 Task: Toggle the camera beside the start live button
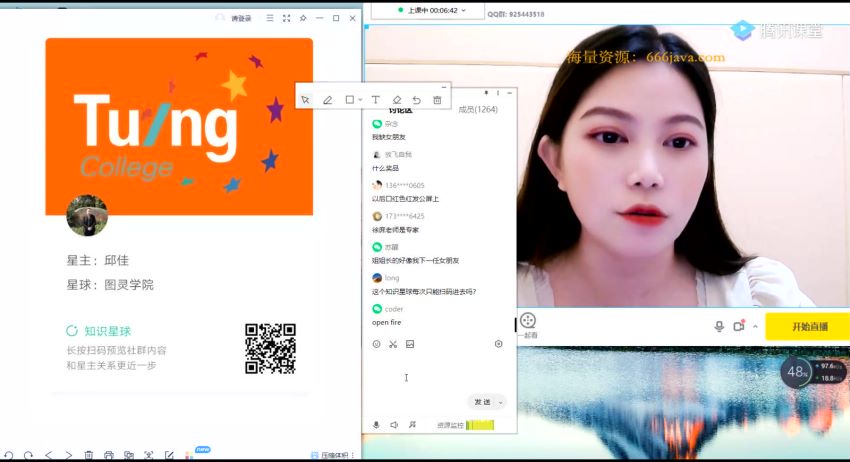pos(739,326)
